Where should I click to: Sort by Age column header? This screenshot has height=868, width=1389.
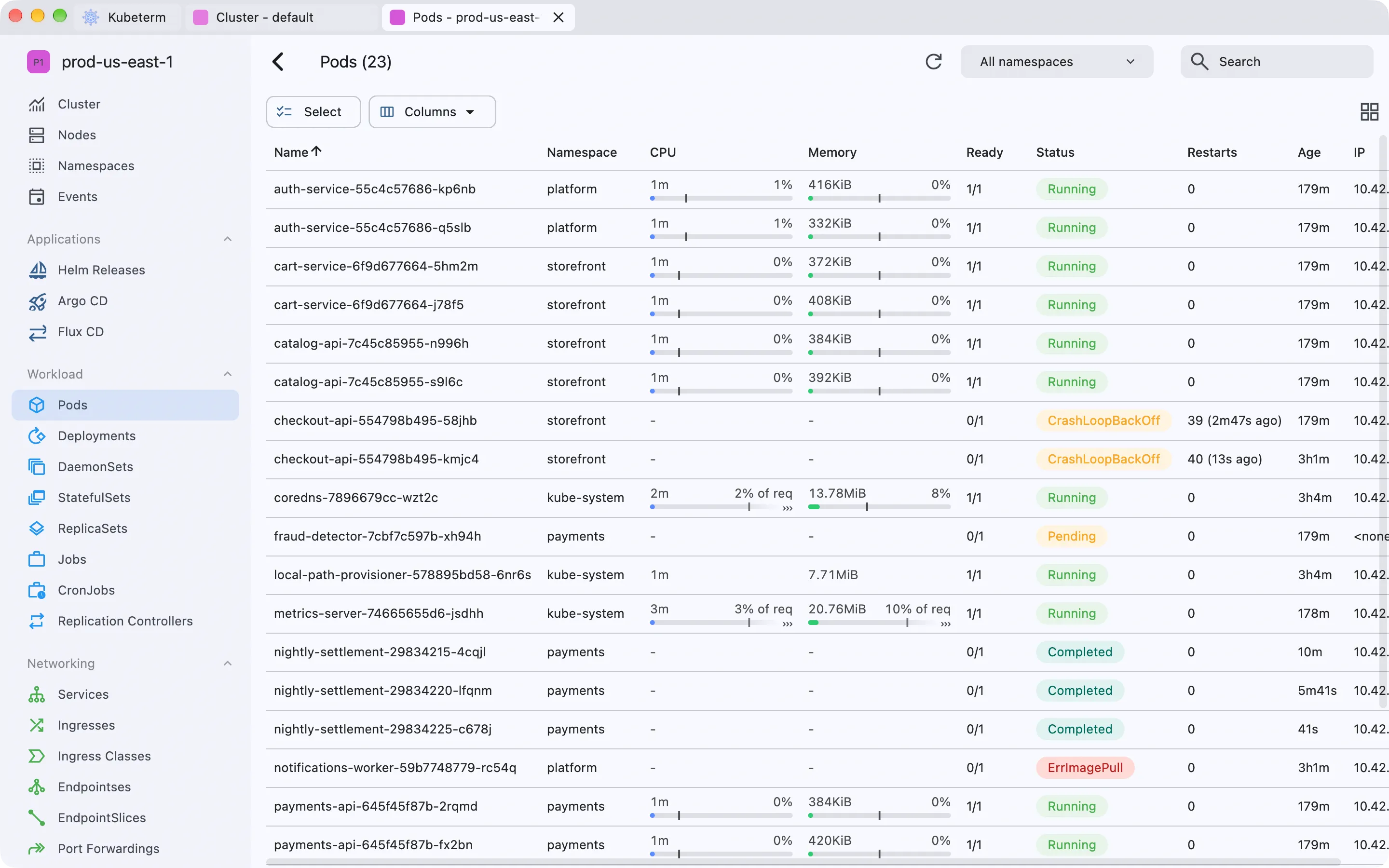(x=1308, y=153)
